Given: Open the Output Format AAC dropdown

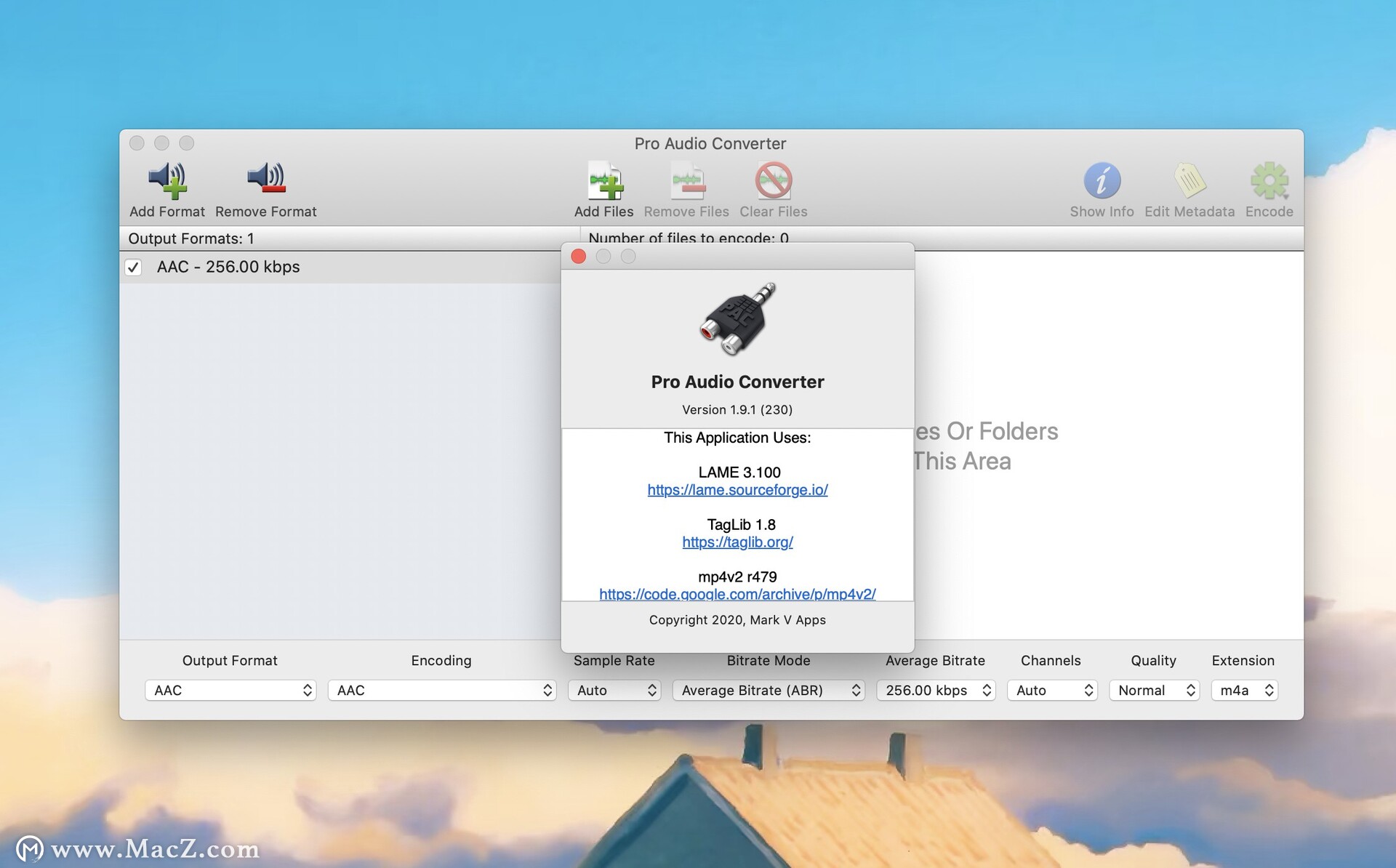Looking at the screenshot, I should click(230, 690).
